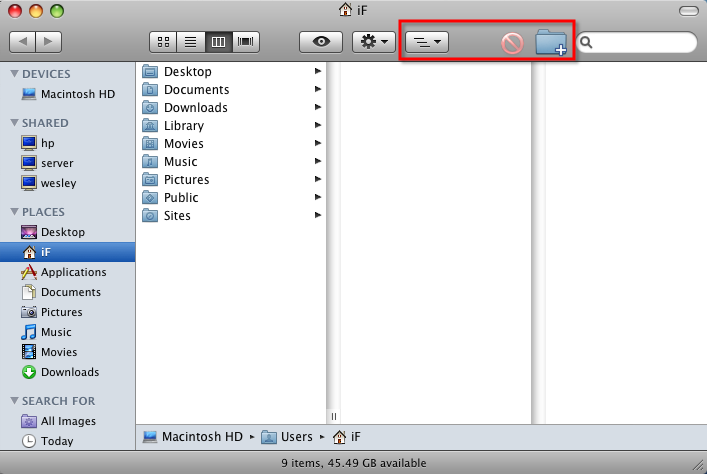Select the iF home folder in sidebar
The width and height of the screenshot is (707, 474).
click(x=68, y=252)
